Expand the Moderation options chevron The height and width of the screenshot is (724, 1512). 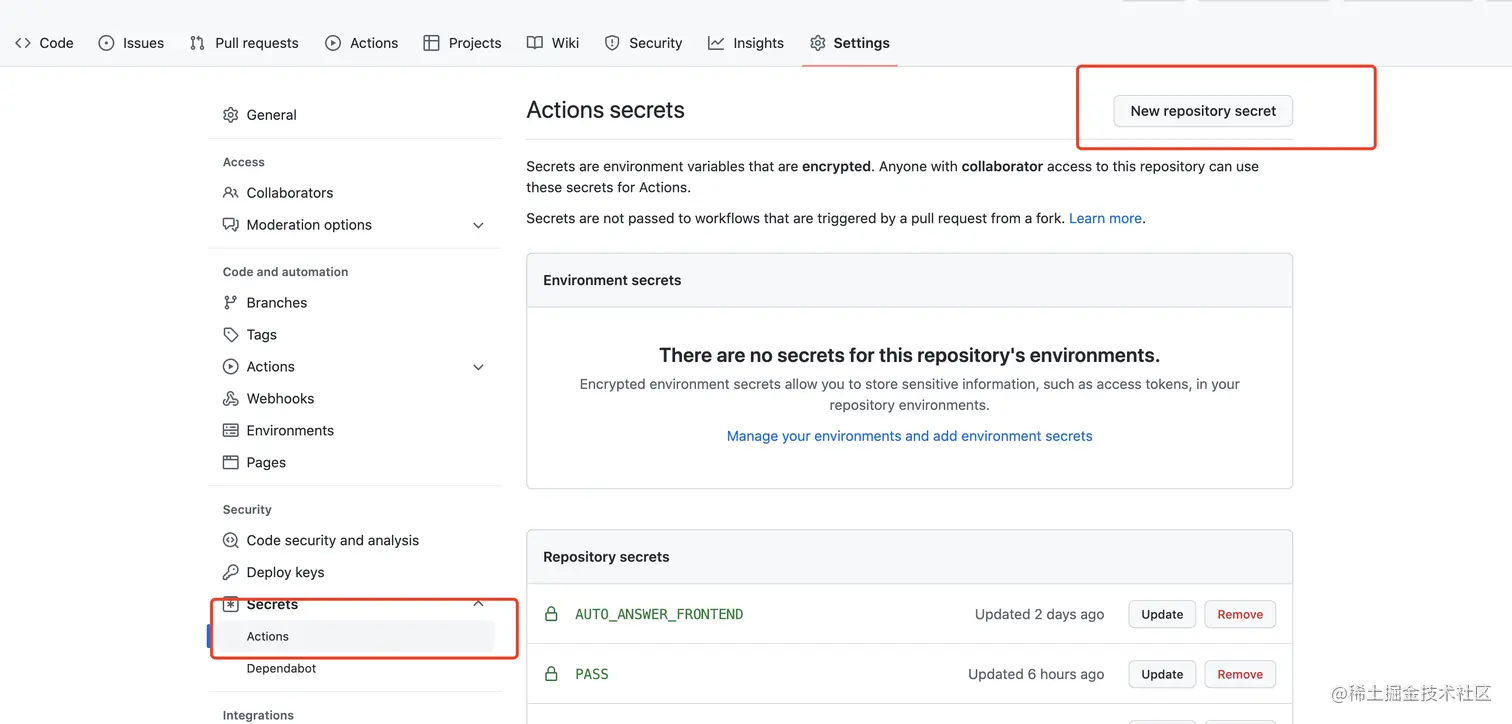click(x=478, y=225)
